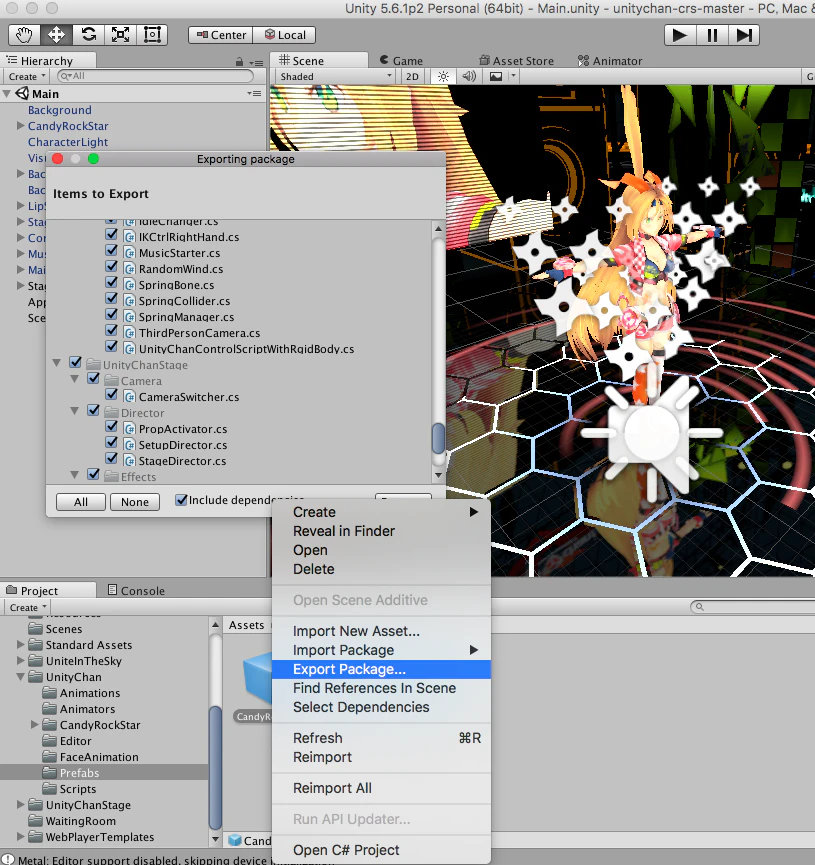The width and height of the screenshot is (815, 865).
Task: Click the Project panel search field
Action: click(x=753, y=607)
